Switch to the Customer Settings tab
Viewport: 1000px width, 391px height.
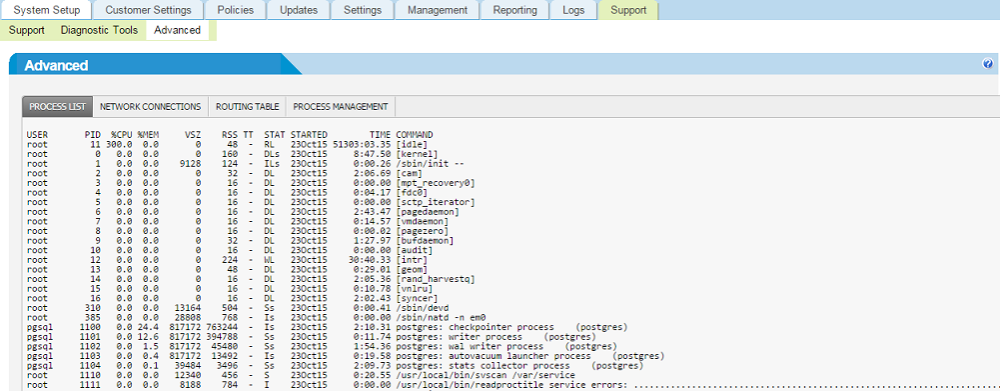(x=148, y=10)
